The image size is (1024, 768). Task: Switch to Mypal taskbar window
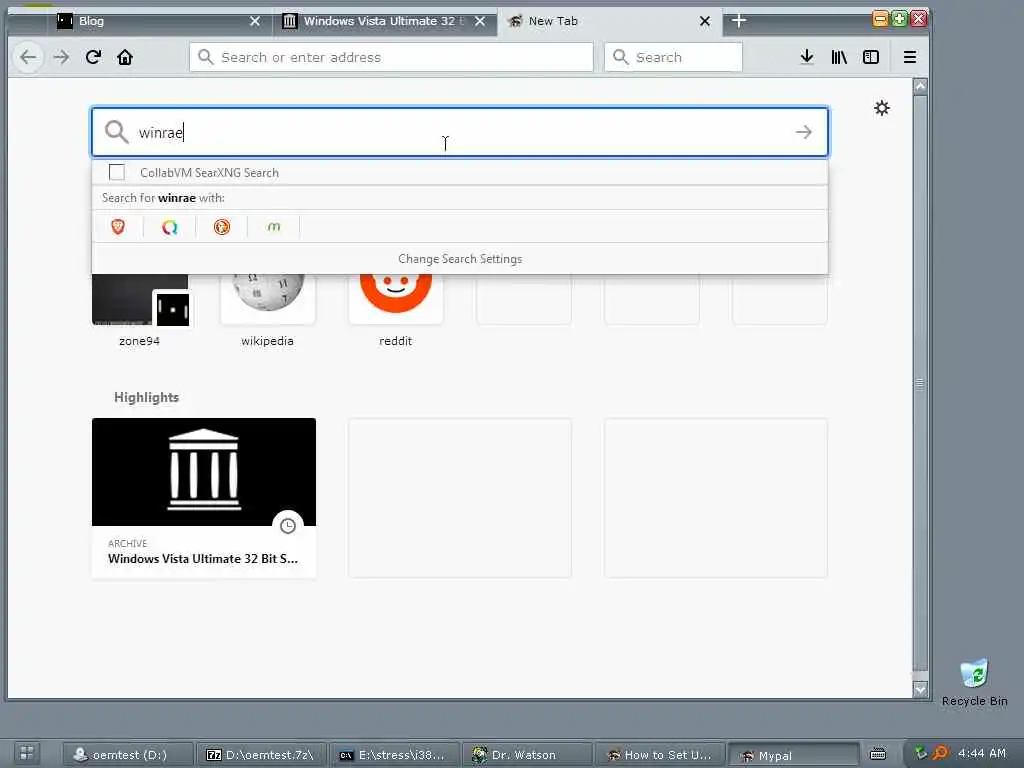[794, 755]
